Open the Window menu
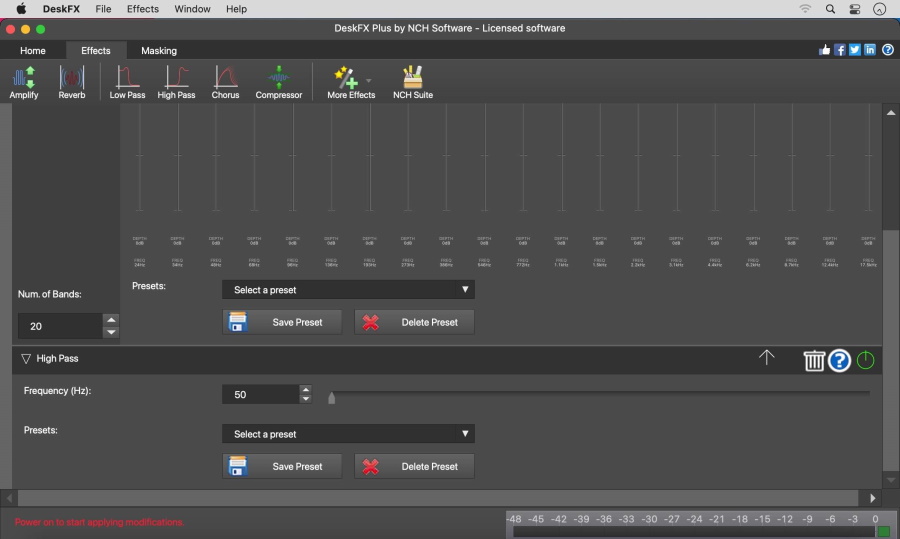 pyautogui.click(x=192, y=9)
